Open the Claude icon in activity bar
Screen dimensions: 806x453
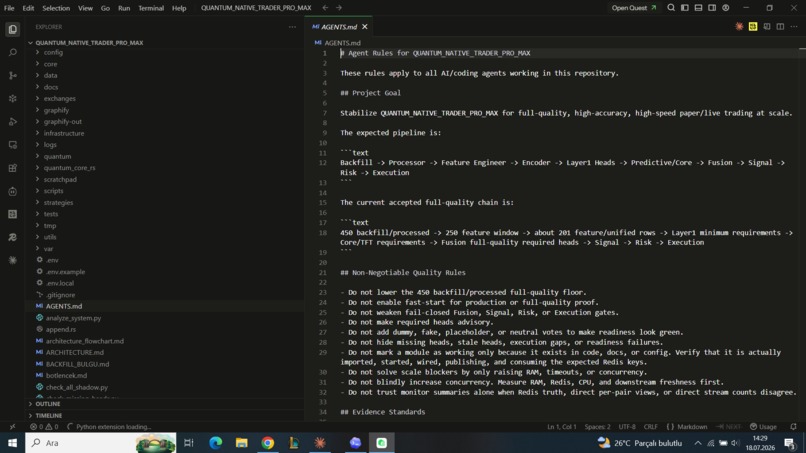click(13, 260)
